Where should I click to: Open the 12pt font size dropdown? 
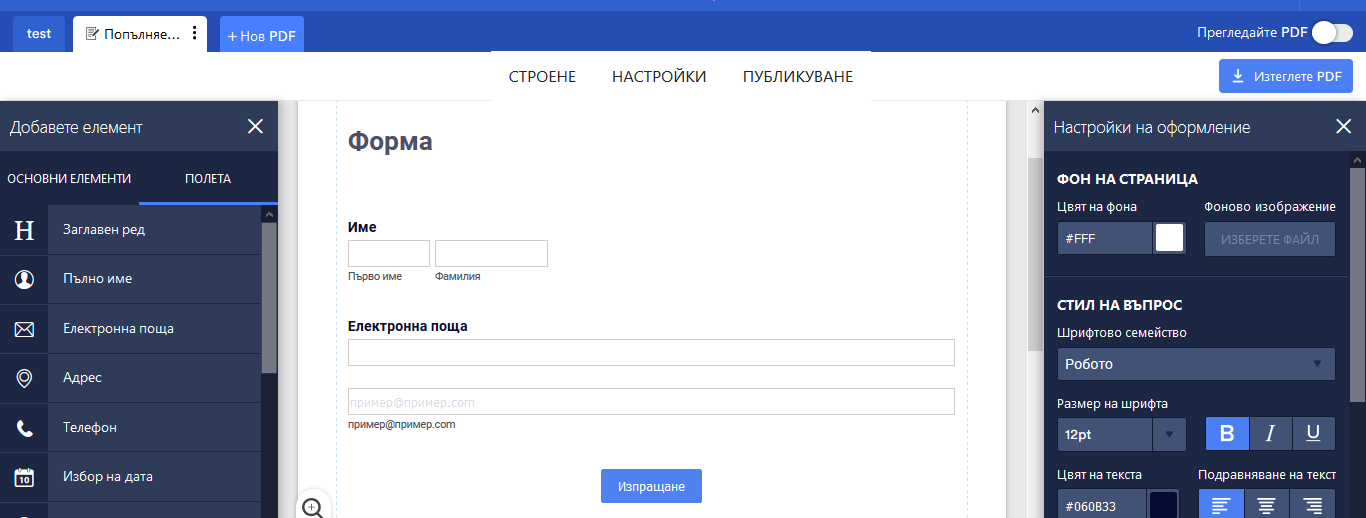tap(1121, 435)
